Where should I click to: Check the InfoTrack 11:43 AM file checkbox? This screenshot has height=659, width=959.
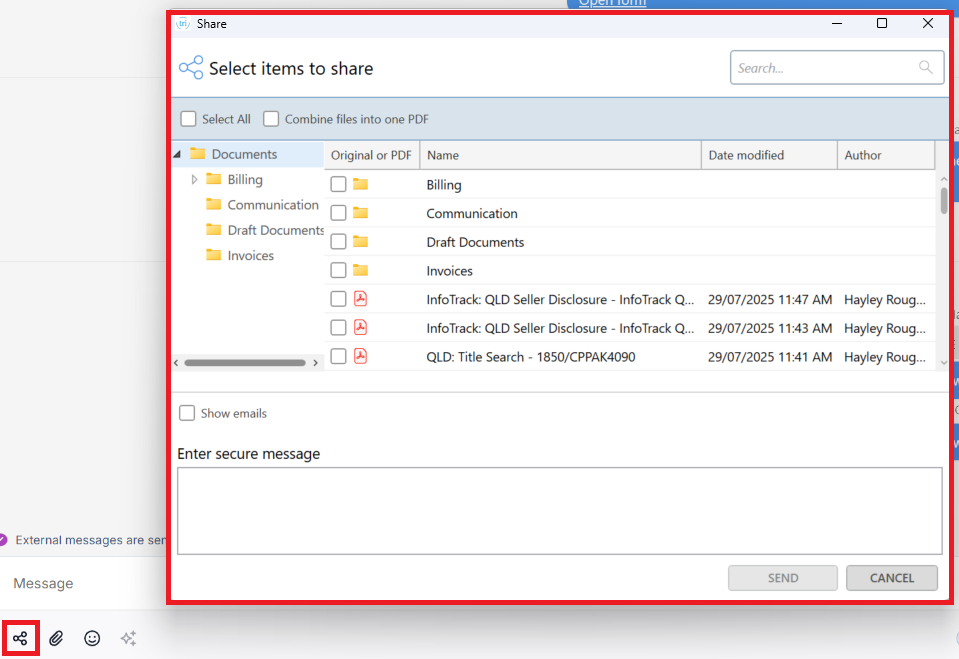pyautogui.click(x=338, y=327)
